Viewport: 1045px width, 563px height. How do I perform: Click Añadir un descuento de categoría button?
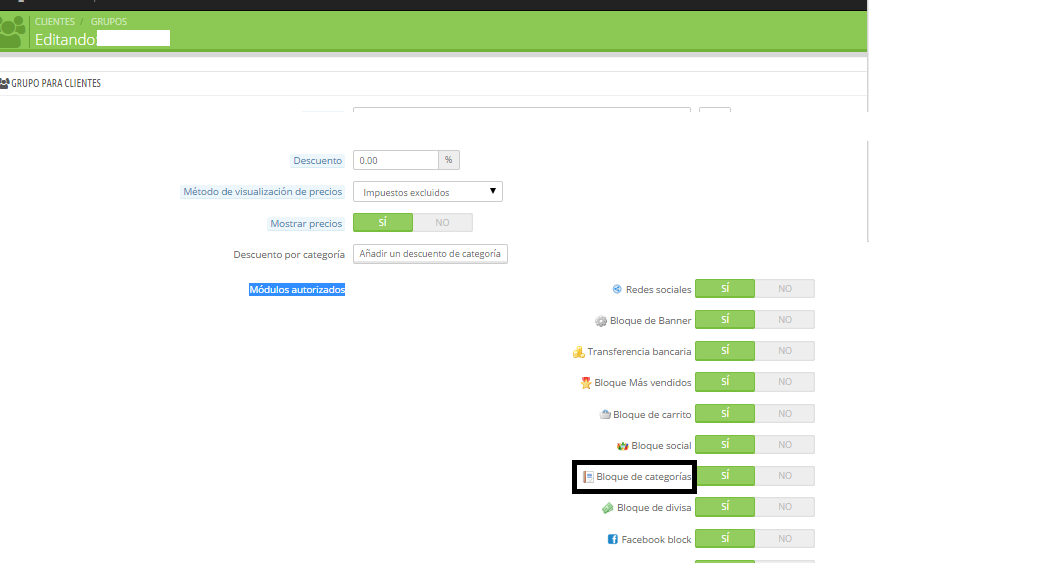tap(430, 254)
